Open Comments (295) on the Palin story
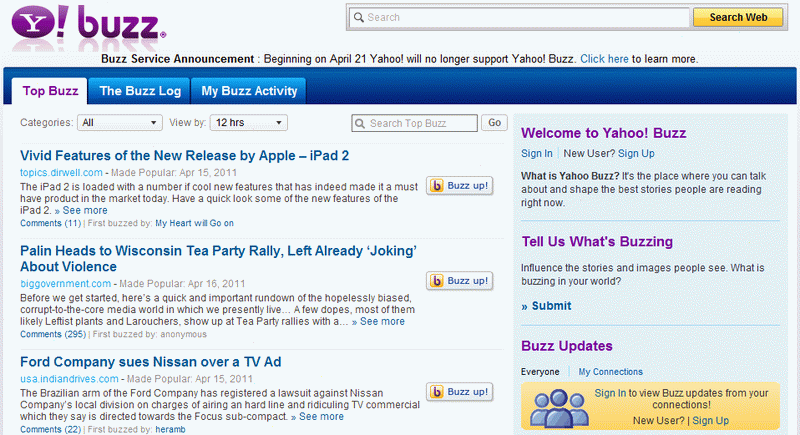 click(53, 335)
